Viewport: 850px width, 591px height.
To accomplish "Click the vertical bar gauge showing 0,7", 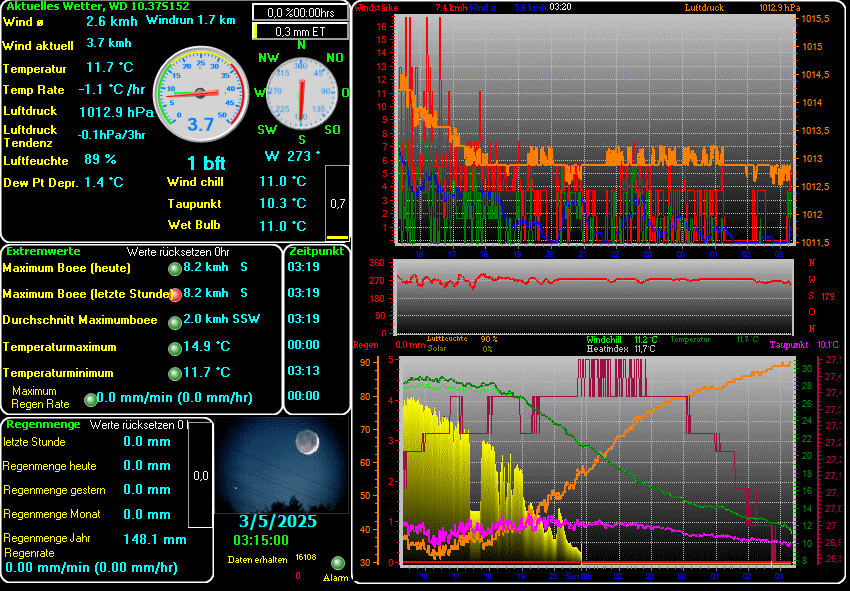I will pos(337,202).
